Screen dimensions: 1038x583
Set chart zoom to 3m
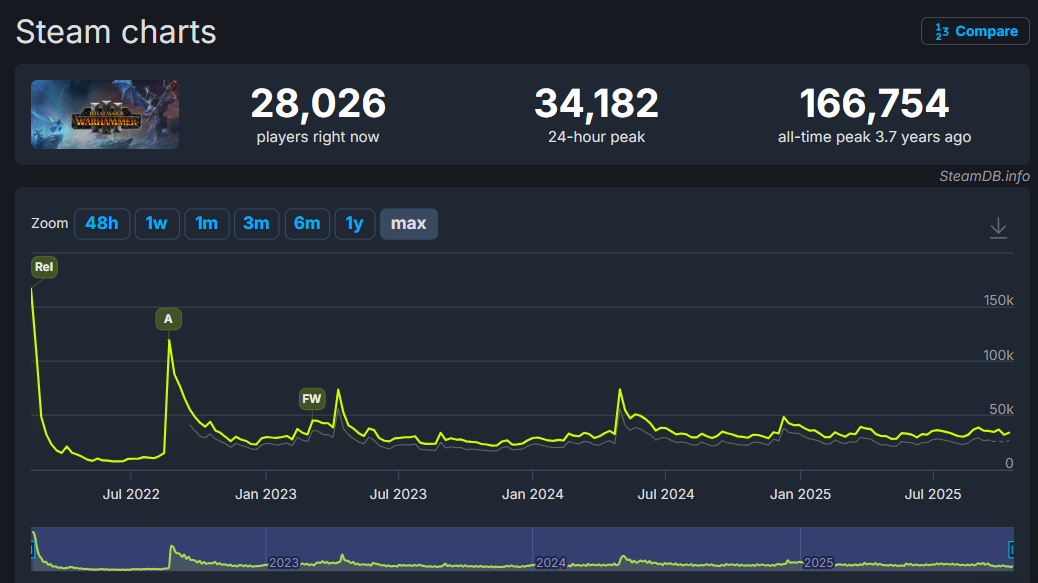pos(256,224)
